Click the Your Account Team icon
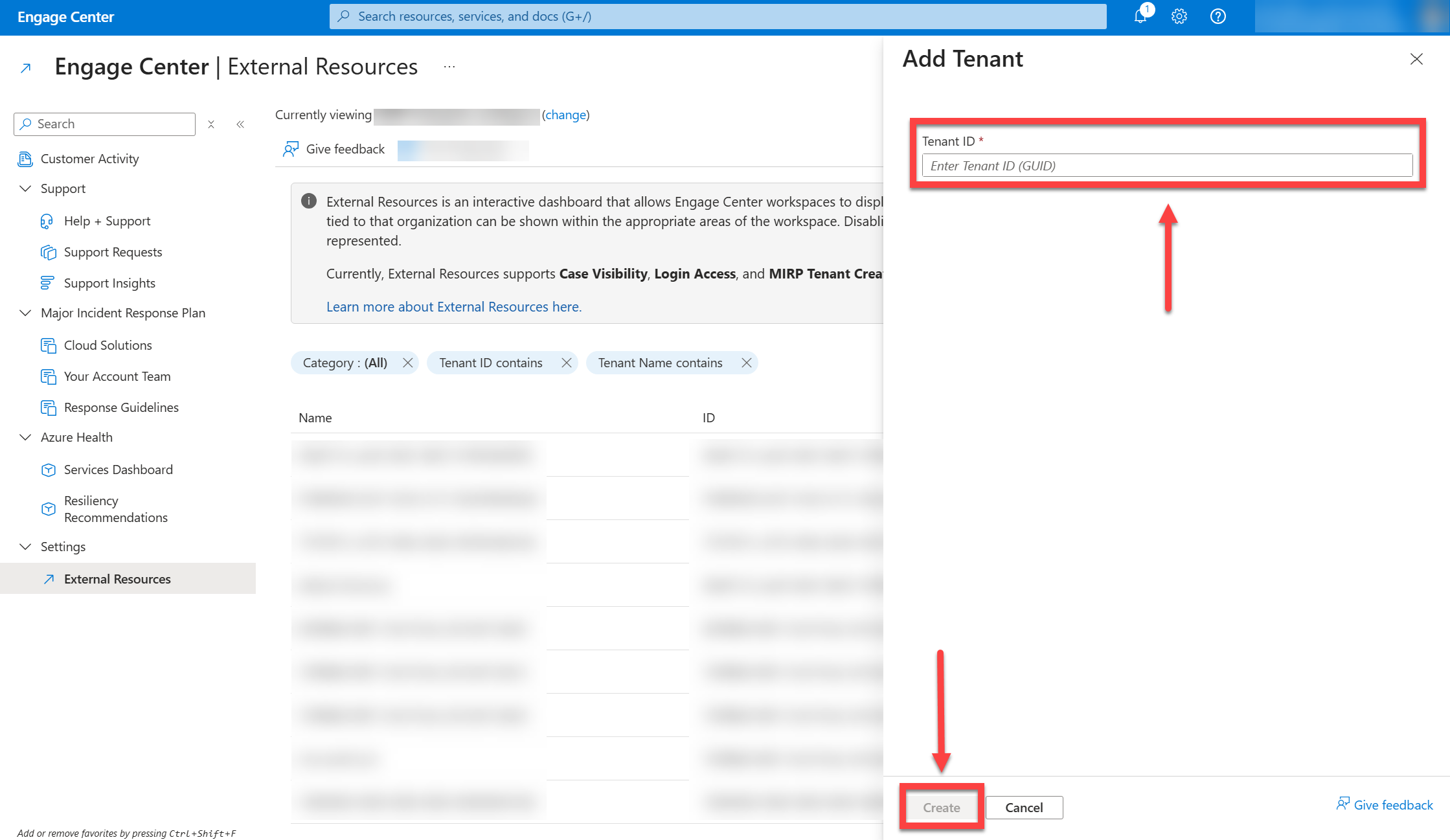 [49, 377]
